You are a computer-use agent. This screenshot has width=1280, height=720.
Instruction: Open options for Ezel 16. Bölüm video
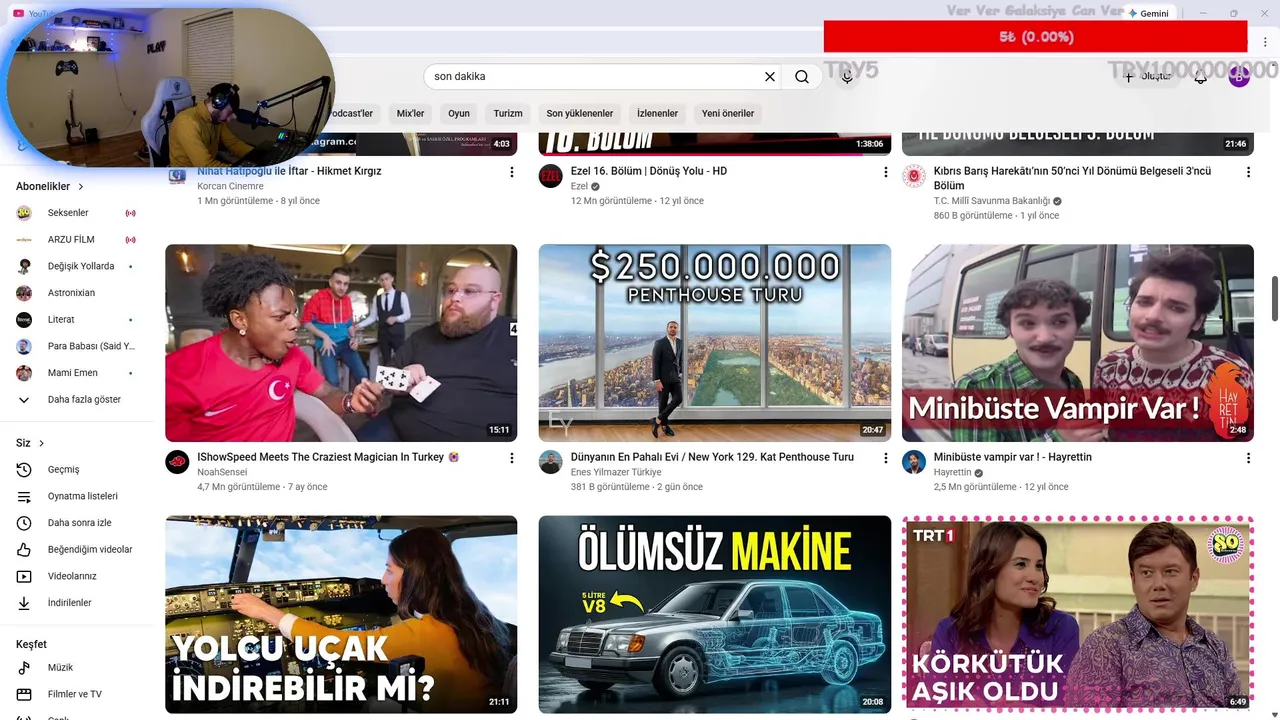click(x=885, y=172)
